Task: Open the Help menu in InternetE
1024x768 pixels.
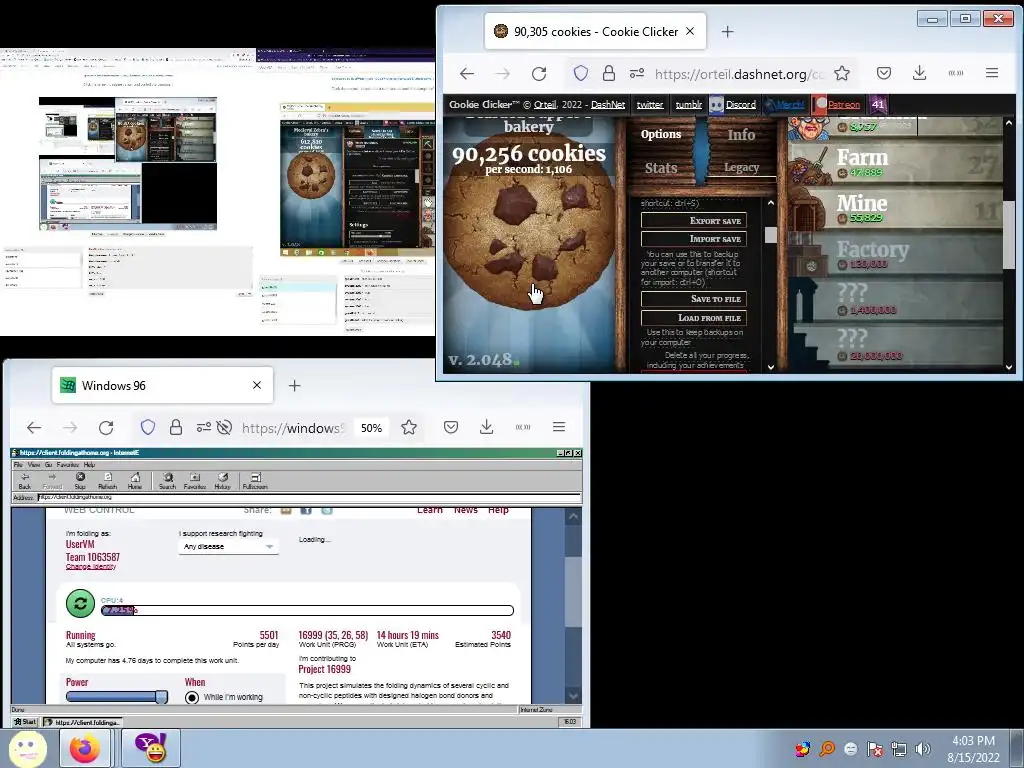Action: pyautogui.click(x=89, y=465)
